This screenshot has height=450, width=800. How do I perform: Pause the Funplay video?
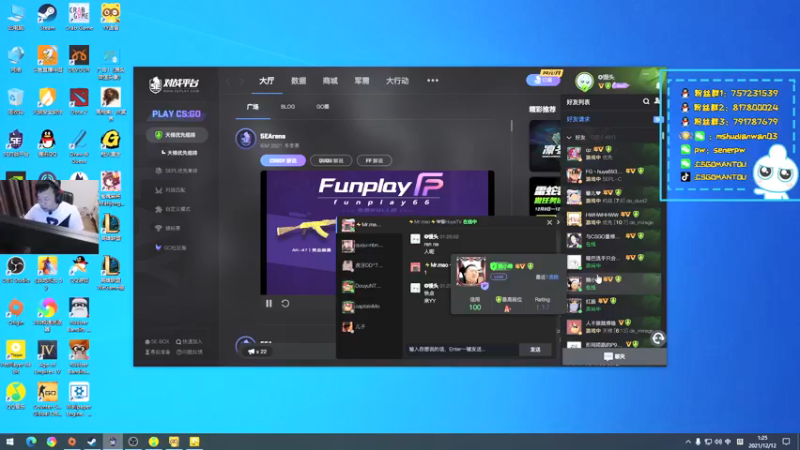(269, 304)
